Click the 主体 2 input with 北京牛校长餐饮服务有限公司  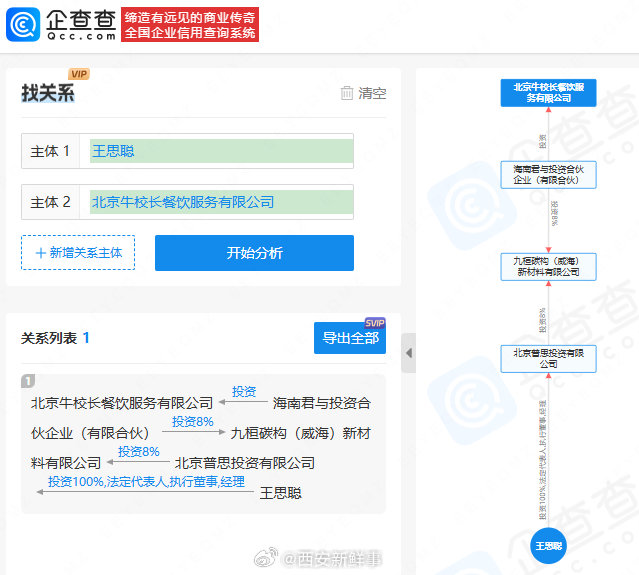pyautogui.click(x=221, y=202)
